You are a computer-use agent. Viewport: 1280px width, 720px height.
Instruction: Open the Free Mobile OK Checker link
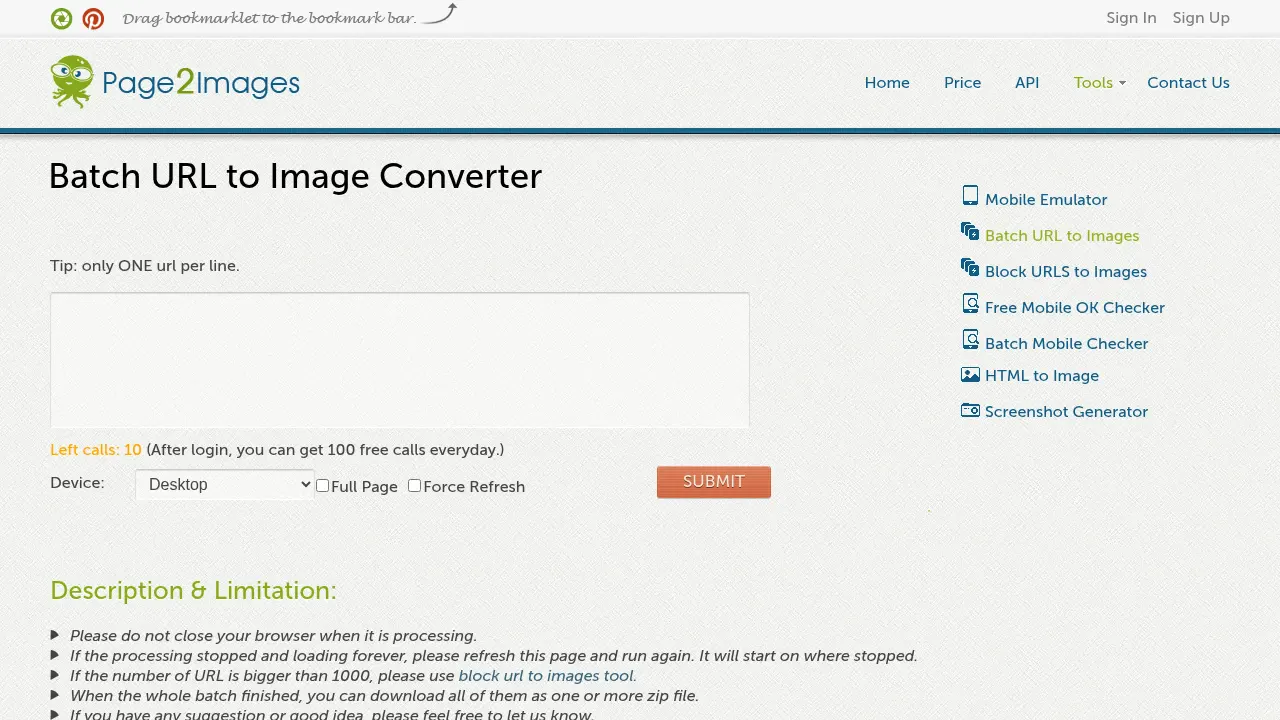(1075, 308)
